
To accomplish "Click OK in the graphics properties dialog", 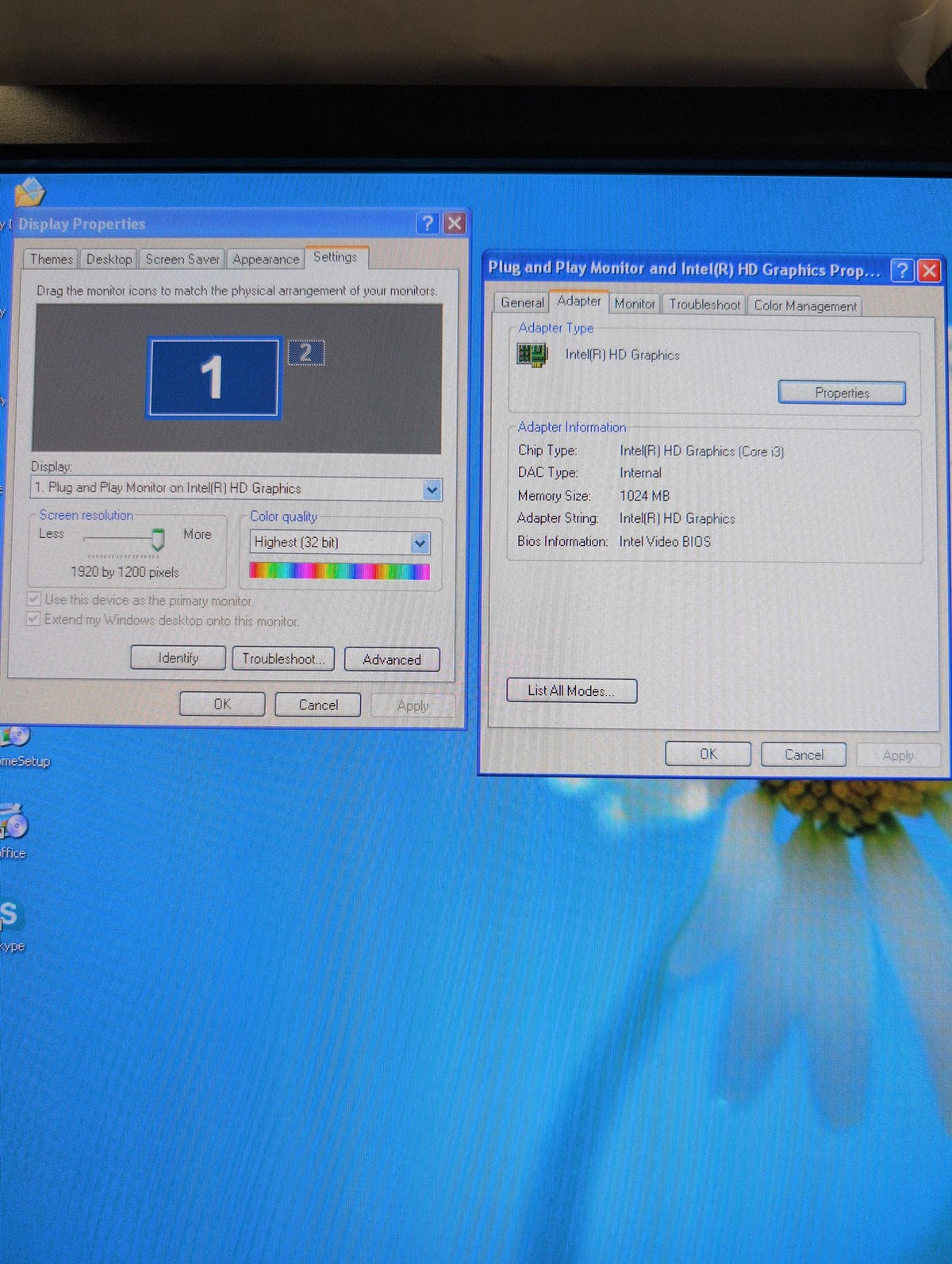I will (708, 754).
